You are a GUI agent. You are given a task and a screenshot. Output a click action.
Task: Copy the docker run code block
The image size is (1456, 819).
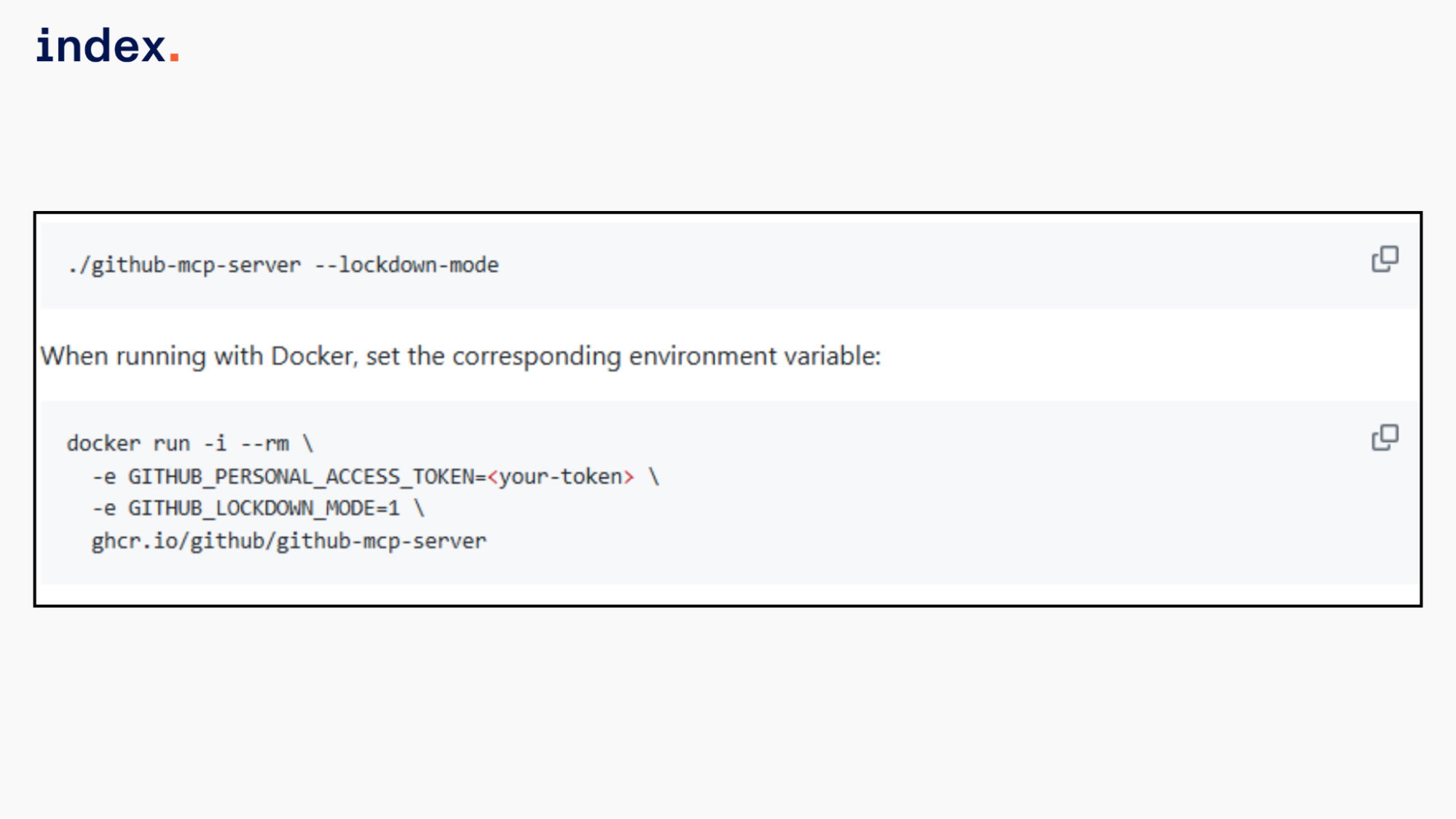[1385, 438]
